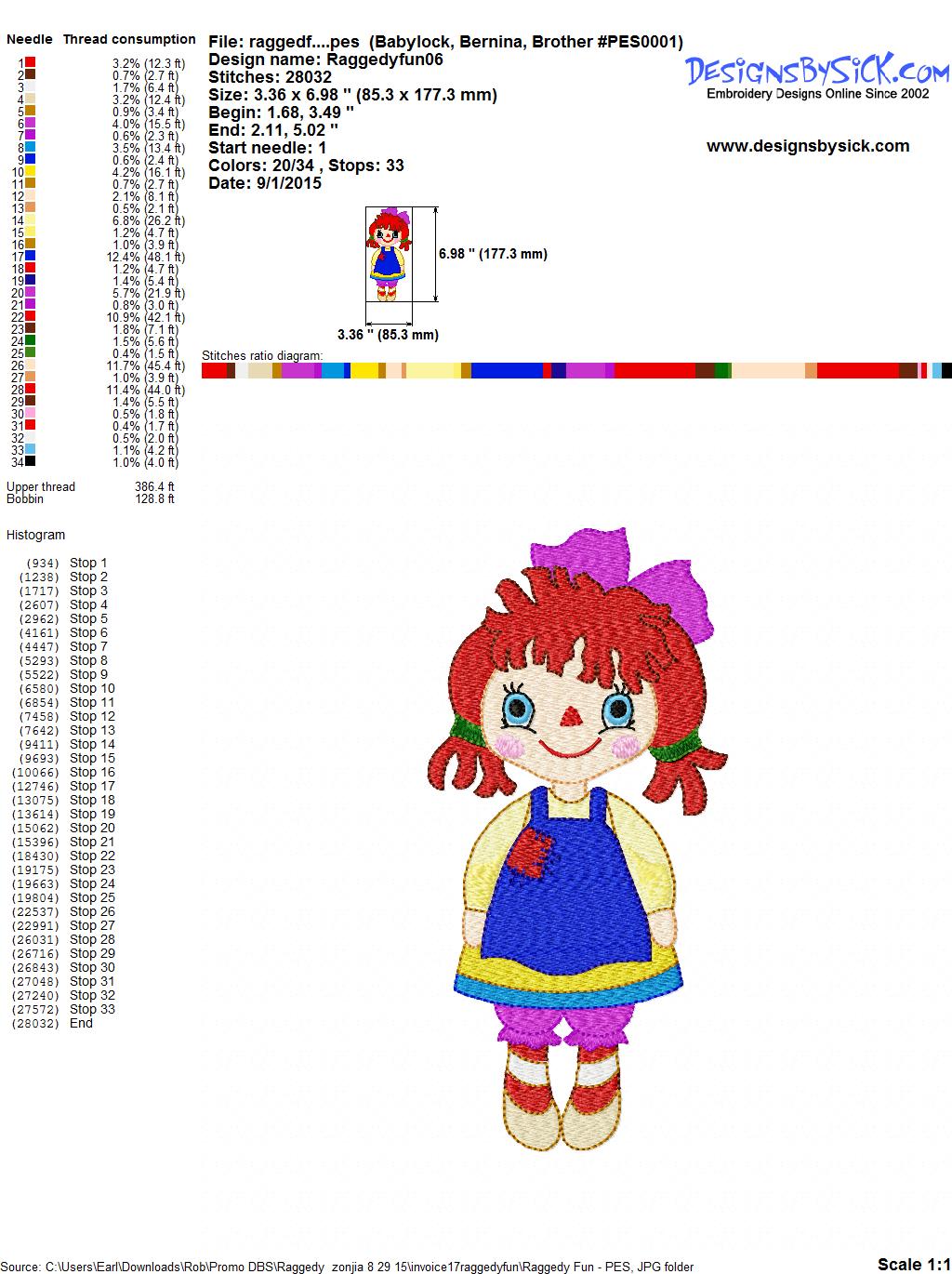This screenshot has width=952, height=1274.
Task: Click the Histogram heading
Action: pos(35,535)
